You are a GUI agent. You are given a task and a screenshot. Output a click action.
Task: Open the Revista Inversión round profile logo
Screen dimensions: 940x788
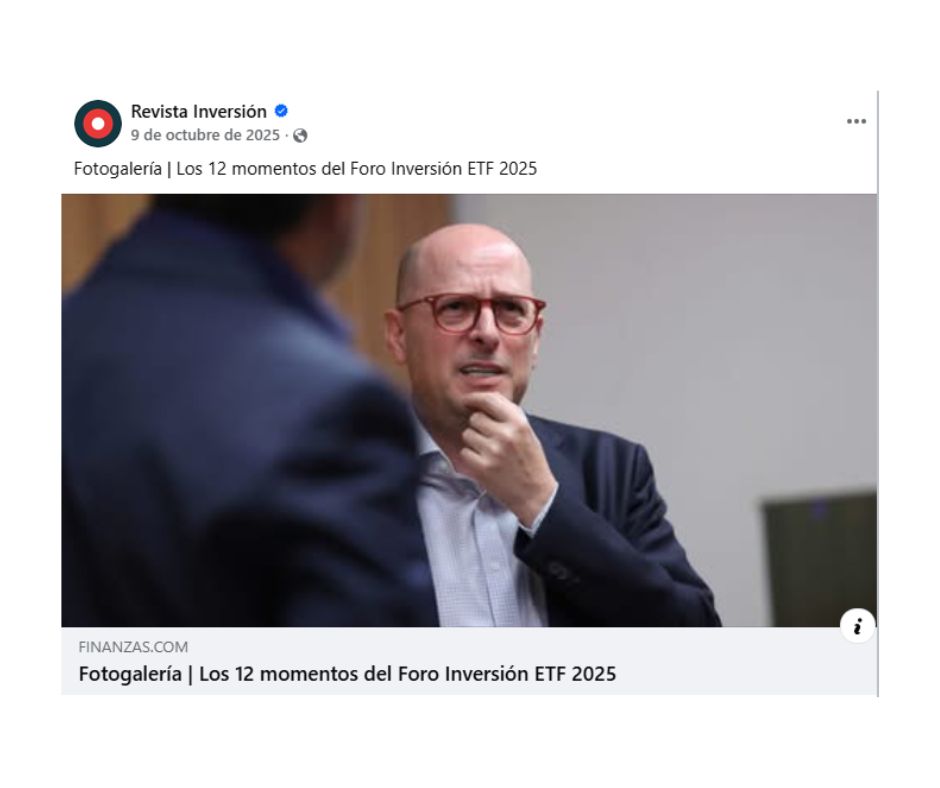[98, 124]
